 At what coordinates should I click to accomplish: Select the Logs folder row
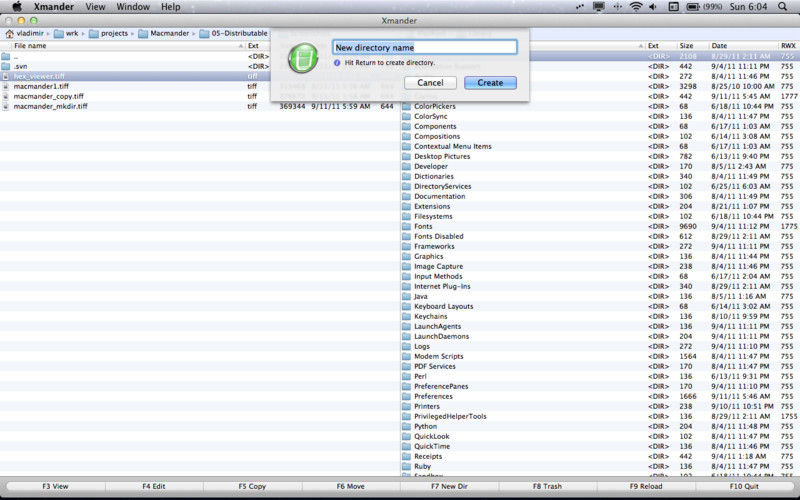click(x=600, y=346)
